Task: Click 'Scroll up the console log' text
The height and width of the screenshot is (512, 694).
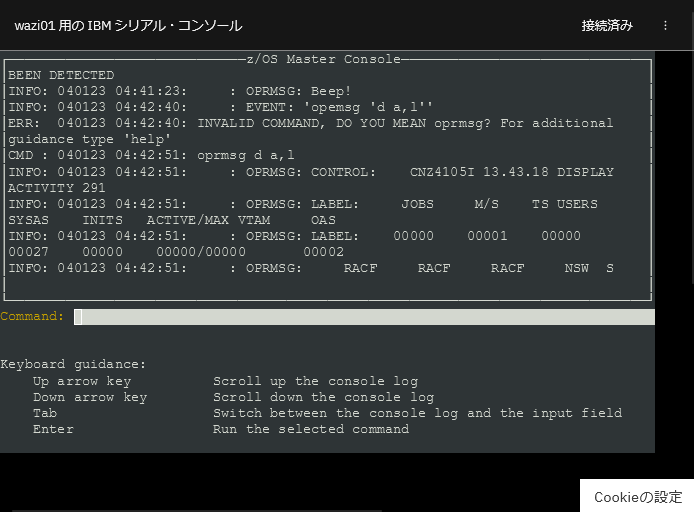Action: coord(316,381)
